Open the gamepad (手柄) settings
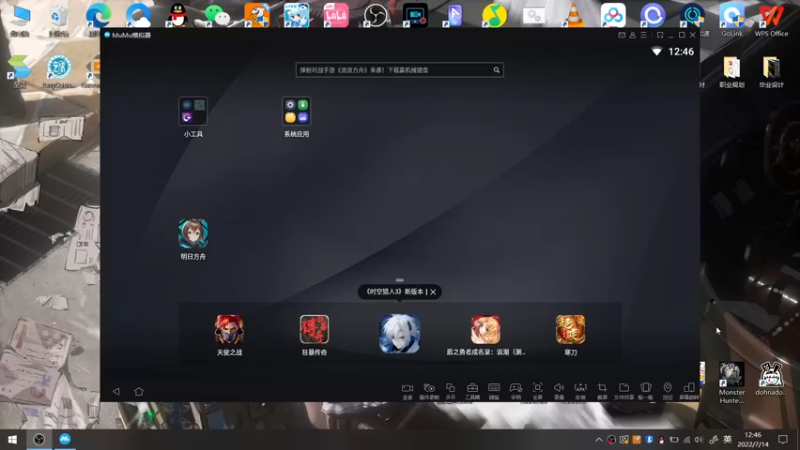This screenshot has height=450, width=800. pos(516,388)
